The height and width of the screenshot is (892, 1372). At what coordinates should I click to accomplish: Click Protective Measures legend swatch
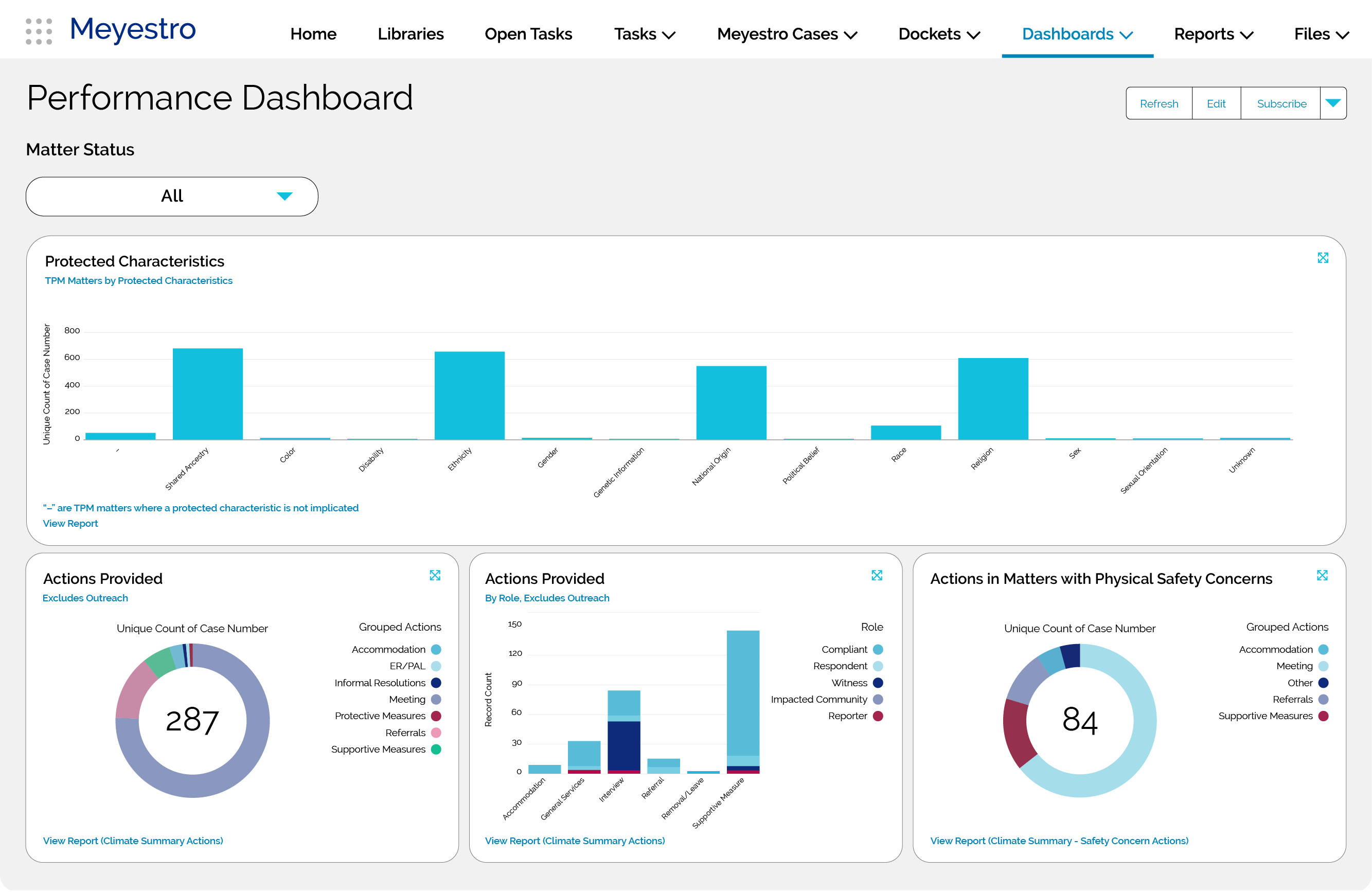click(436, 717)
